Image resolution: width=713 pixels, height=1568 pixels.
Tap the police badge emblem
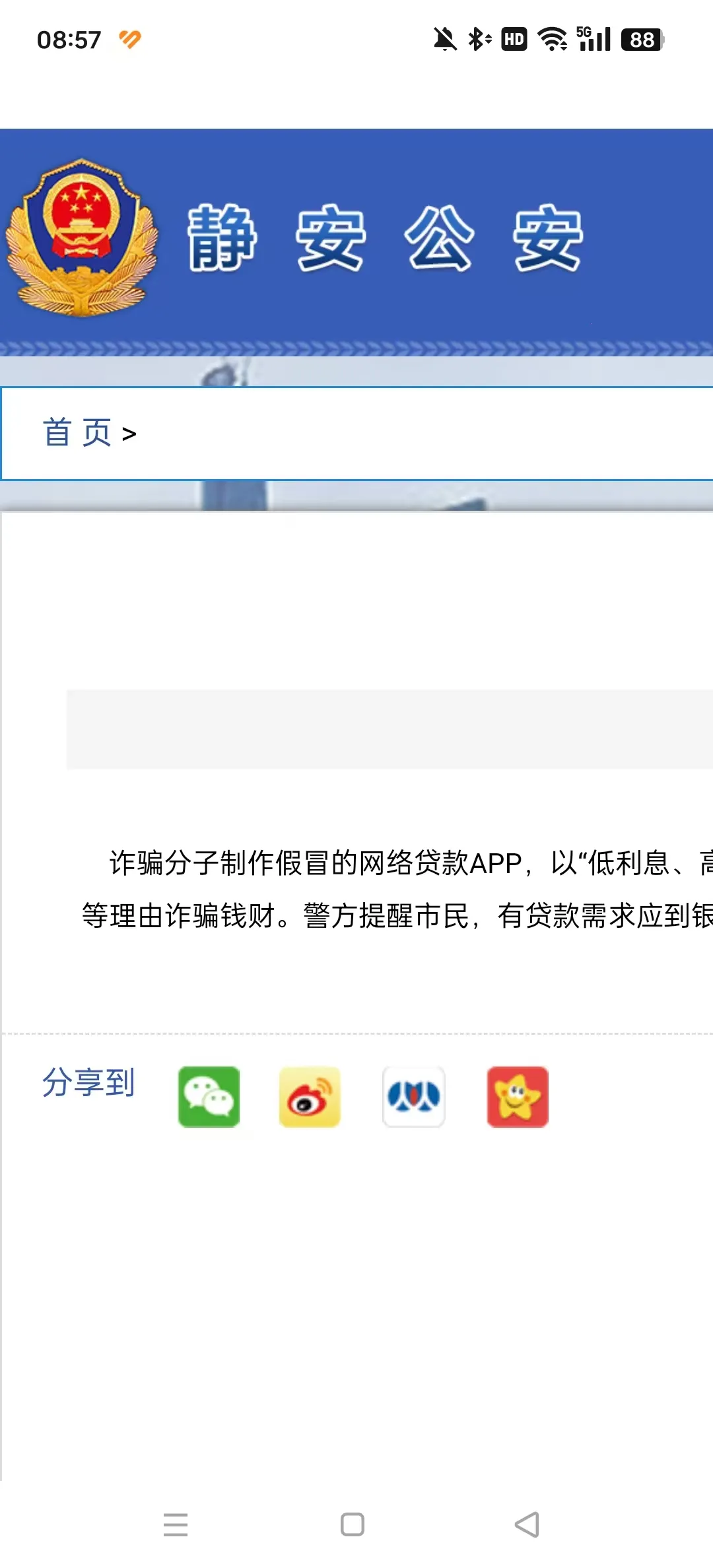(82, 238)
